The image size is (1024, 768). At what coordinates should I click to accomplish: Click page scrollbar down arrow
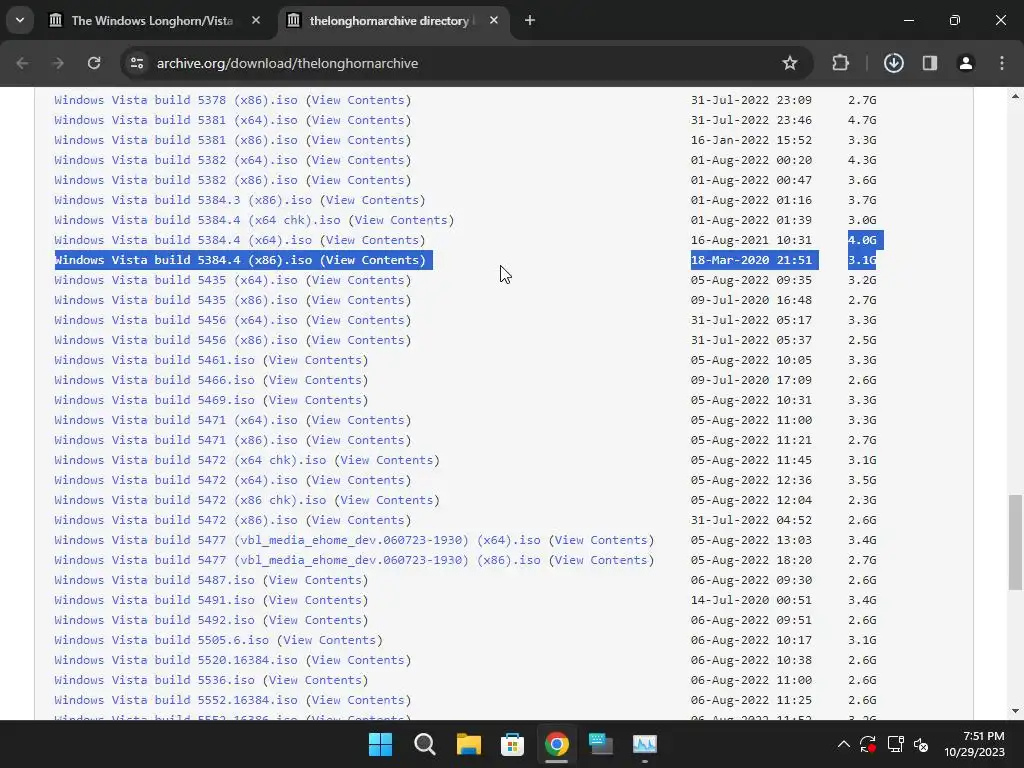pyautogui.click(x=1015, y=711)
